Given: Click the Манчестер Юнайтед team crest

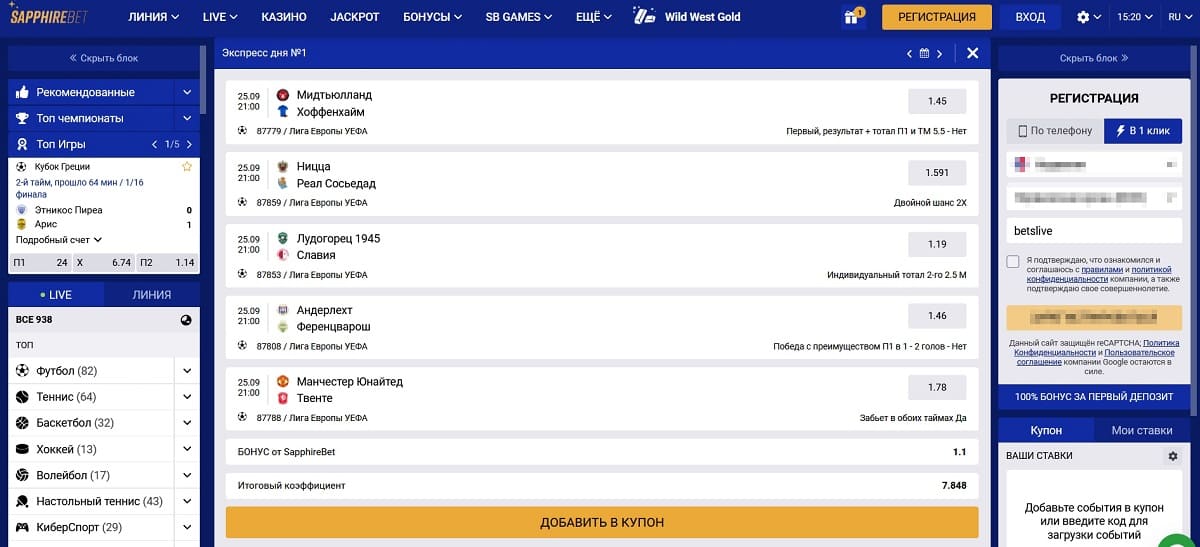Looking at the screenshot, I should [x=283, y=382].
